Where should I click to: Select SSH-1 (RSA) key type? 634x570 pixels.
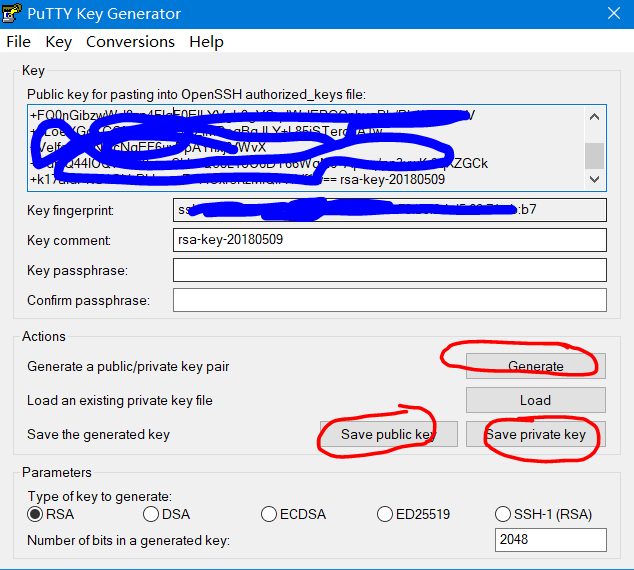click(x=504, y=515)
